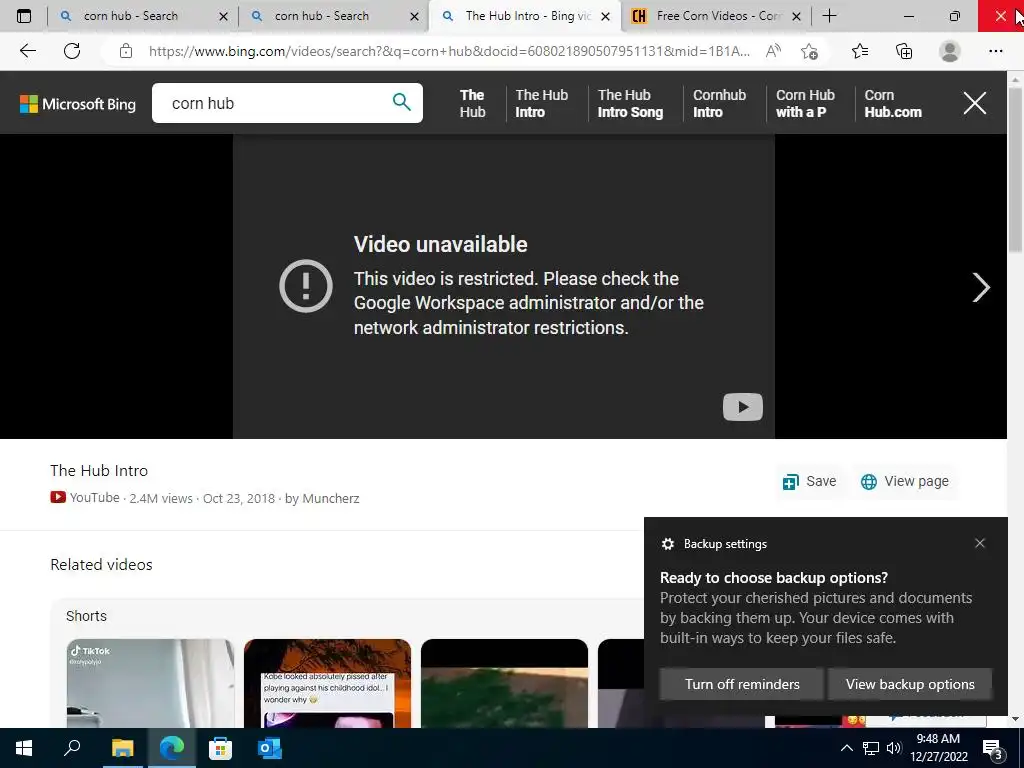Open the network status tray icon
Image resolution: width=1024 pixels, height=768 pixels.
pyautogui.click(x=871, y=748)
